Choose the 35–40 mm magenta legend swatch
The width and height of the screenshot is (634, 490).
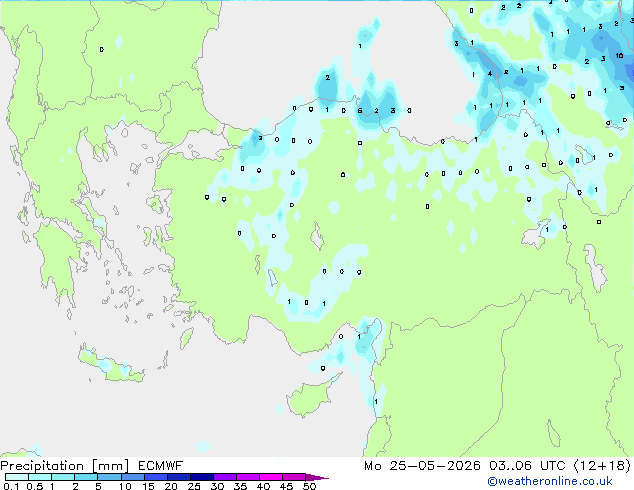(247, 477)
